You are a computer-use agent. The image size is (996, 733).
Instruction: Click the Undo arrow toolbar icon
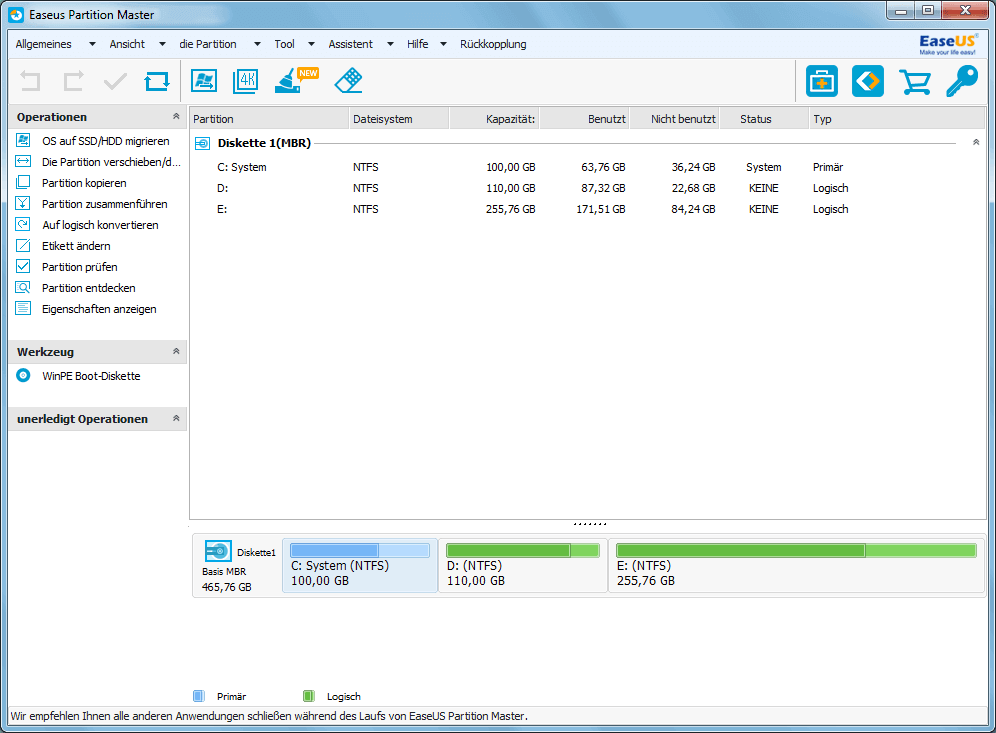pyautogui.click(x=30, y=81)
